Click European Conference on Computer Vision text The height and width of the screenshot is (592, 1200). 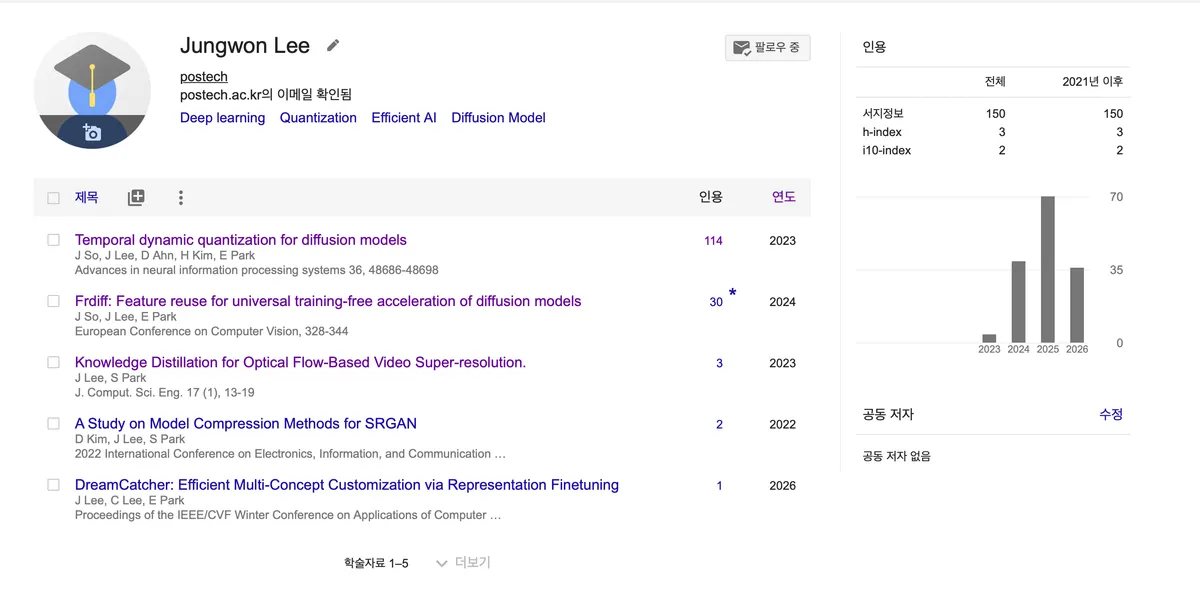click(212, 331)
